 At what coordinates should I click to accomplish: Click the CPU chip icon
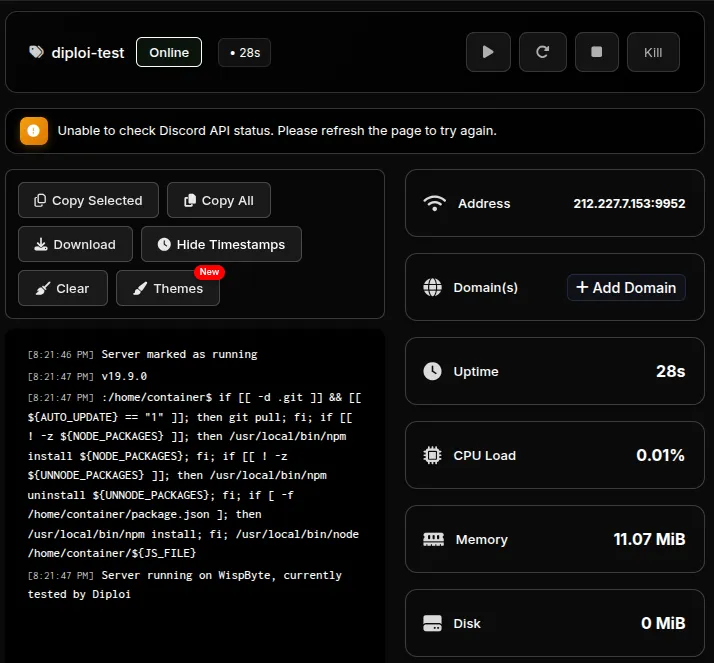[x=433, y=455]
